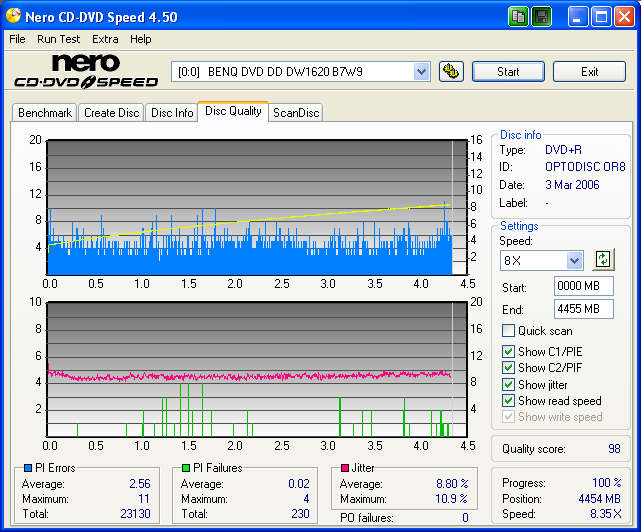Click the Jitter maximum 10.9 %
Screen dimensions: 641x532
tap(451, 499)
